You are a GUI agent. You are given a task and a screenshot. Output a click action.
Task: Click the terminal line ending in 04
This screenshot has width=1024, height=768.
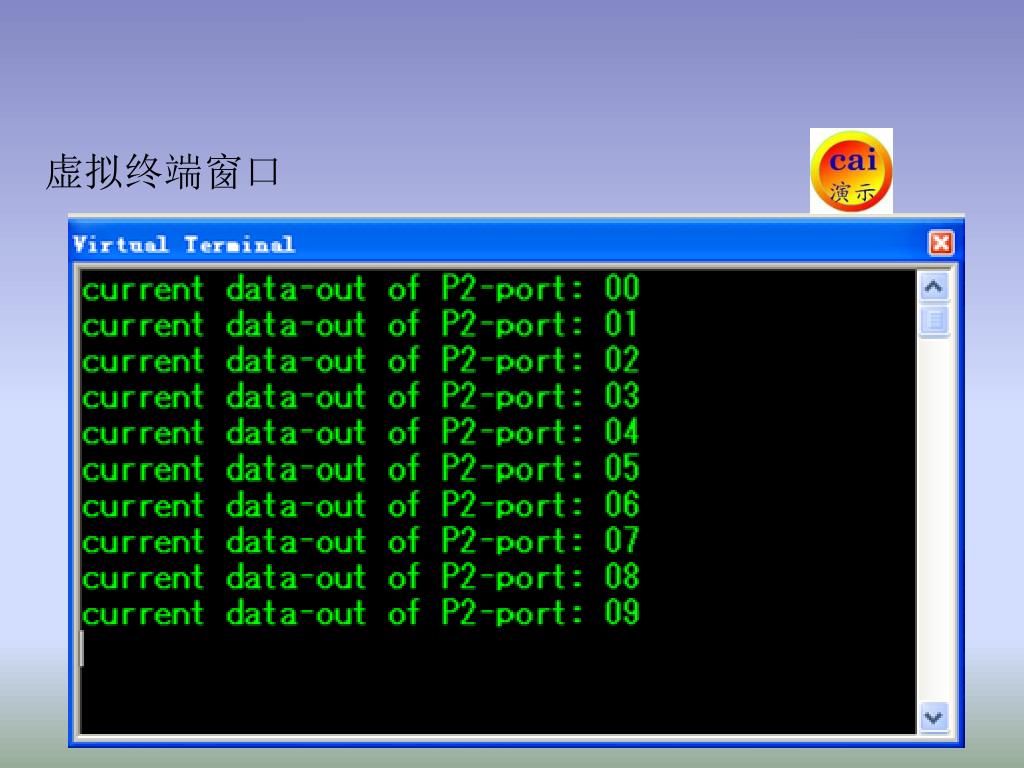click(360, 432)
